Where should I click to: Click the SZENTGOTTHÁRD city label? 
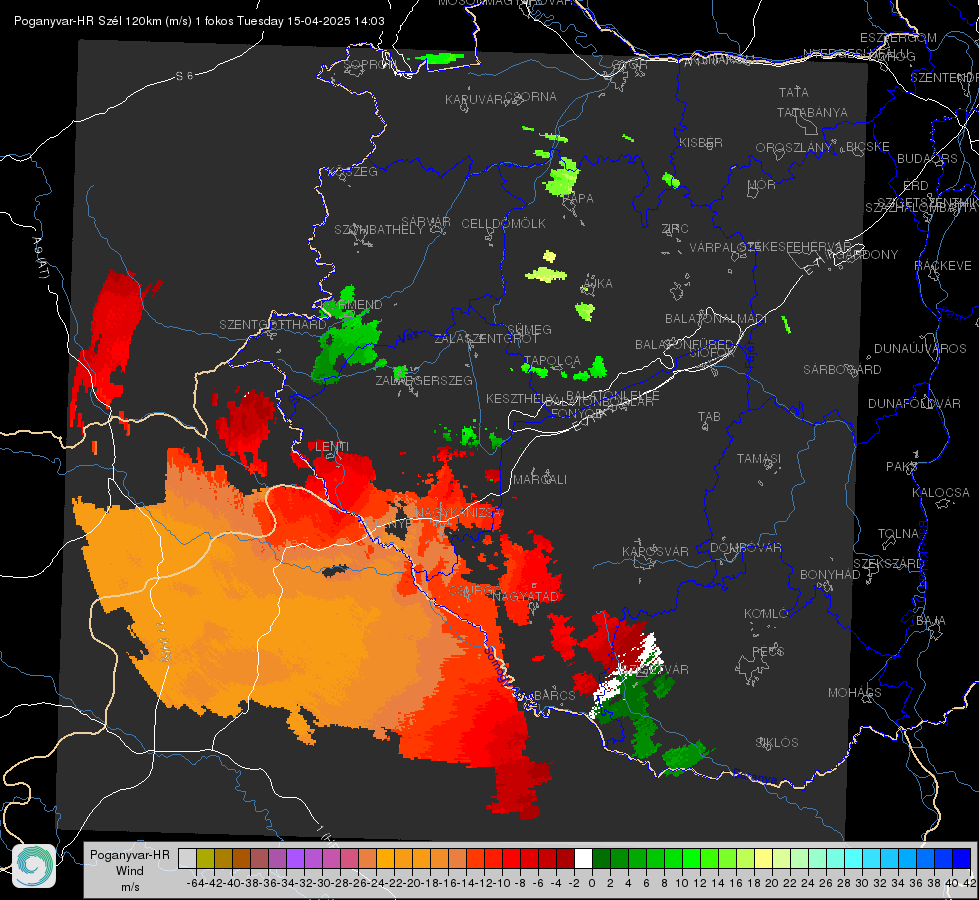point(273,325)
